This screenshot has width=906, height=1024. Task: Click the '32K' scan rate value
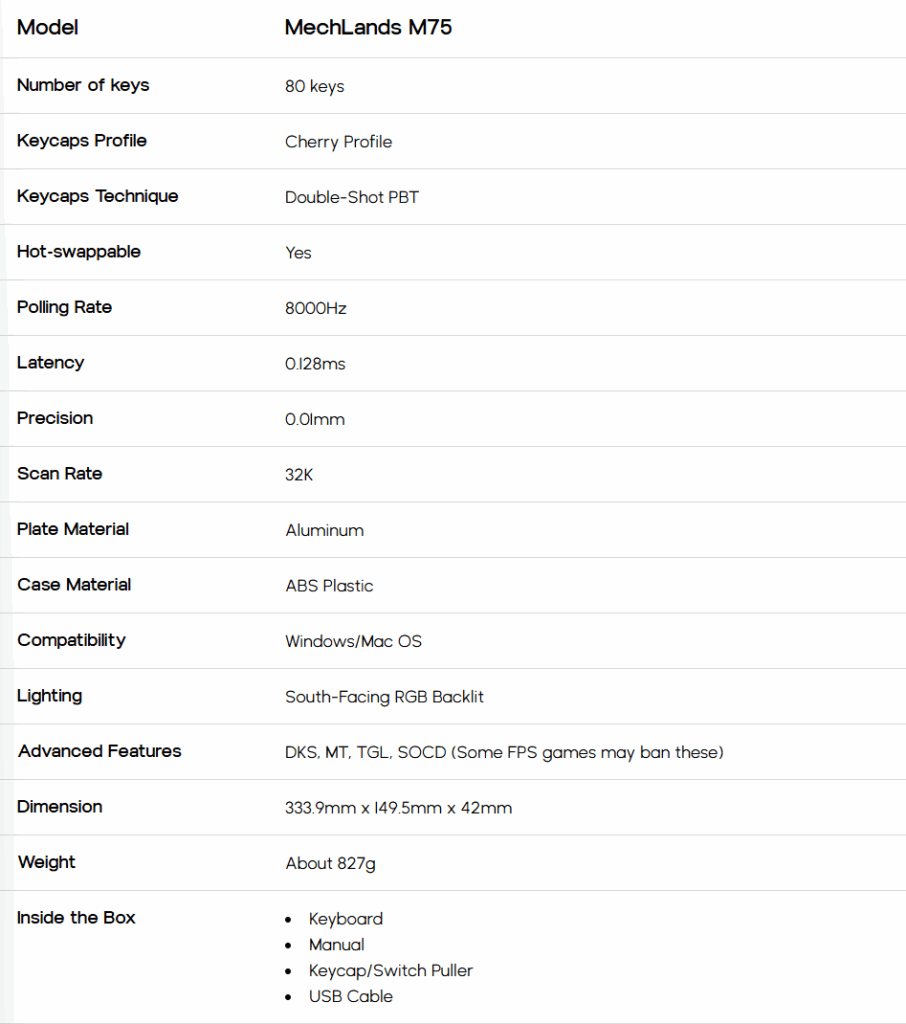coord(299,475)
